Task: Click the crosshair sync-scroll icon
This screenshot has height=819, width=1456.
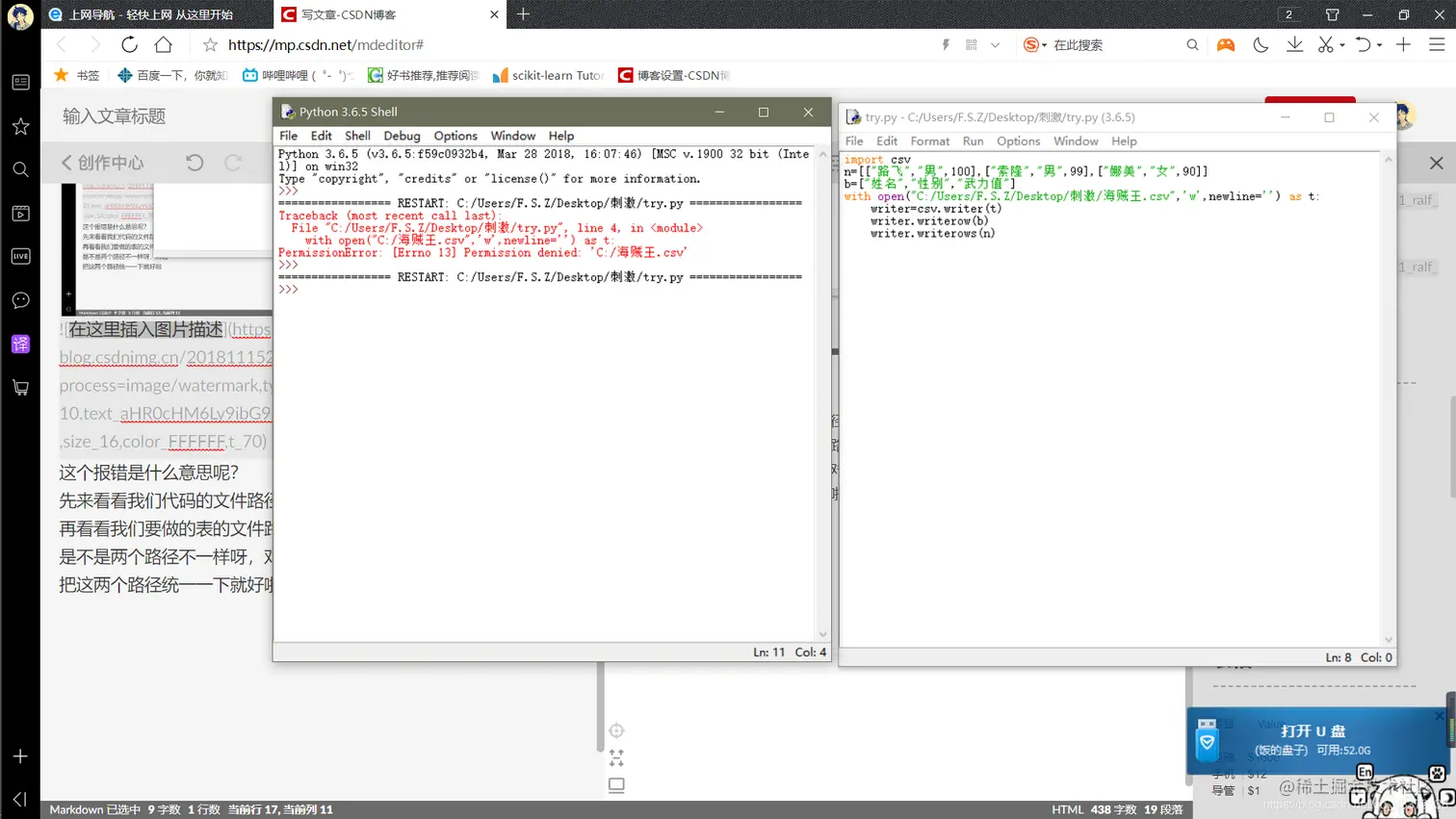Action: point(616,730)
